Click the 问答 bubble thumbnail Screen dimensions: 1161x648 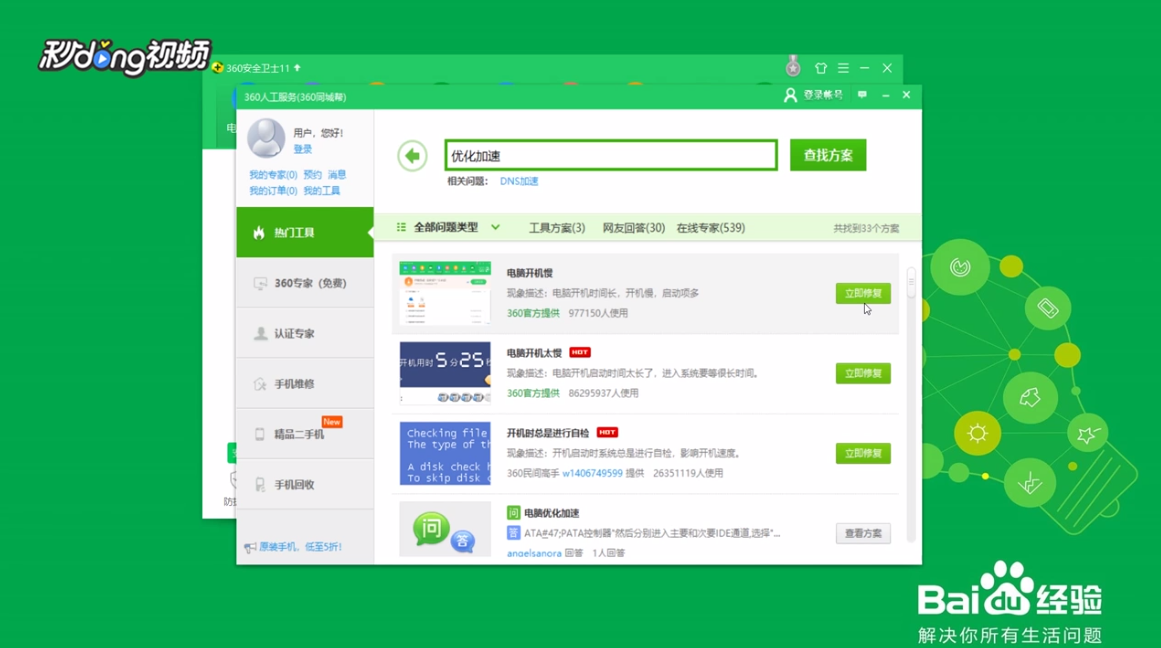tap(445, 530)
